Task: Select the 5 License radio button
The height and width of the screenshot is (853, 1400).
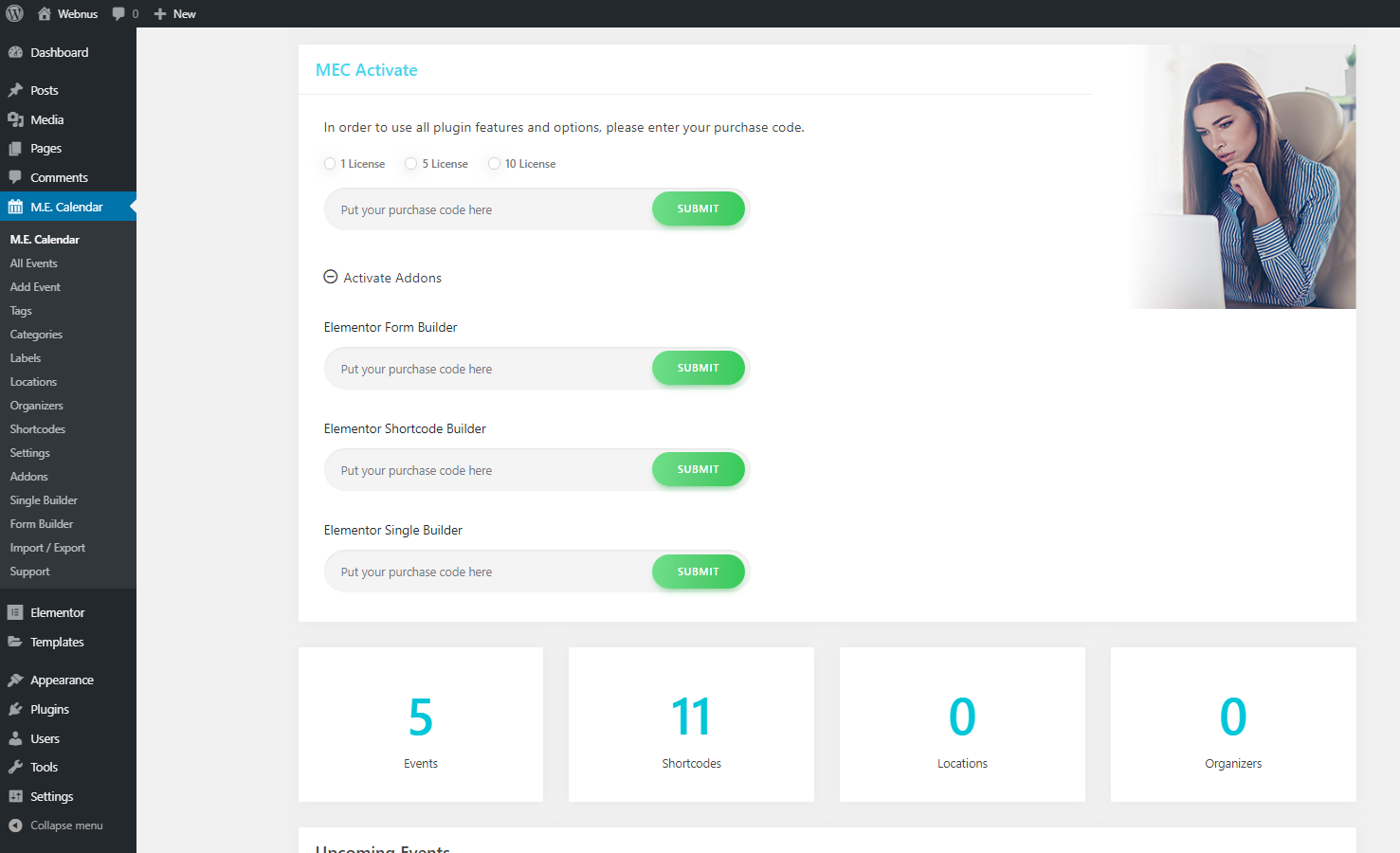Action: click(x=410, y=164)
